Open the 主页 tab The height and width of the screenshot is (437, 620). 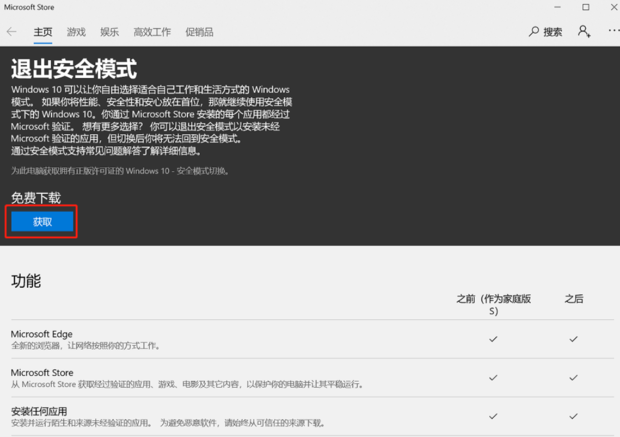click(x=43, y=32)
